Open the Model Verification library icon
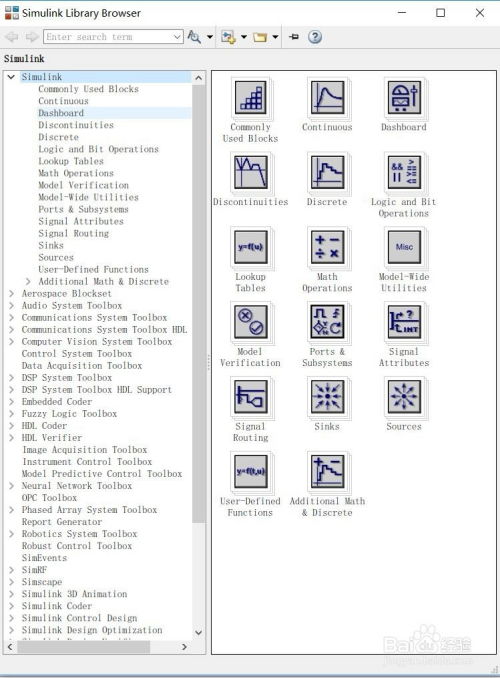The image size is (500, 678). coord(250,322)
